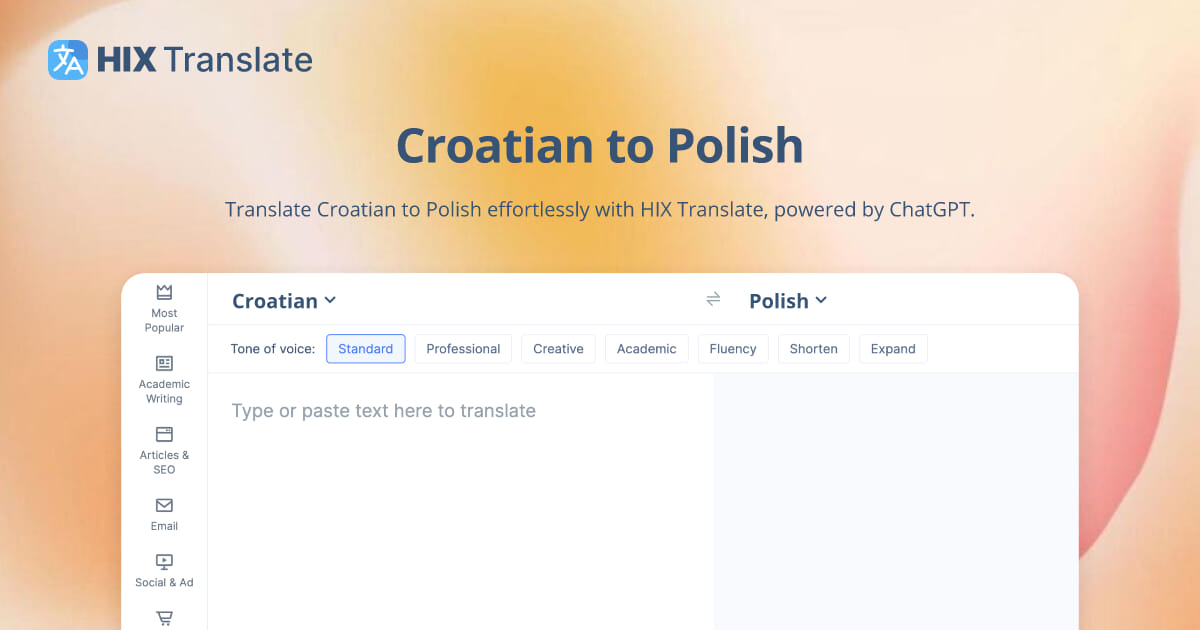
Task: Switch tone of voice to Academic
Action: pyautogui.click(x=646, y=348)
